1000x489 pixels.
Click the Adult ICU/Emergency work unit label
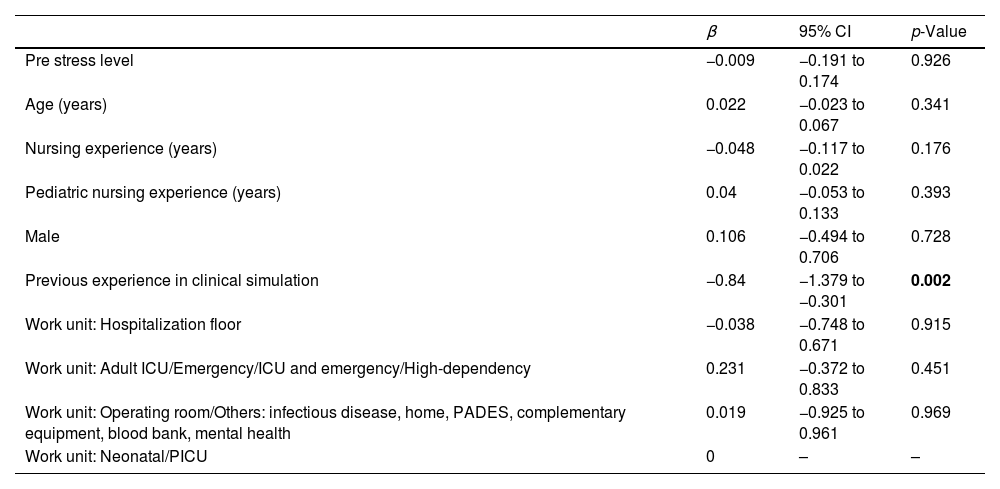point(278,368)
